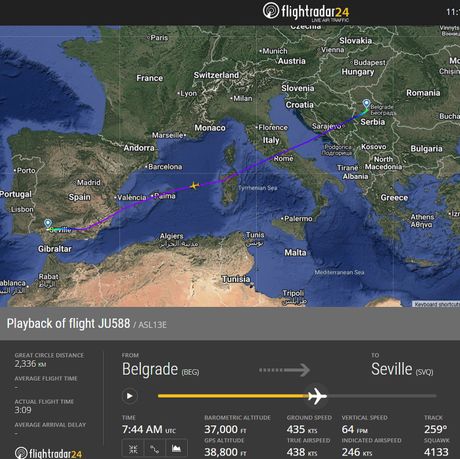Click the Madrid label on the map
Image resolution: width=460 pixels, height=459 pixels.
[89, 182]
